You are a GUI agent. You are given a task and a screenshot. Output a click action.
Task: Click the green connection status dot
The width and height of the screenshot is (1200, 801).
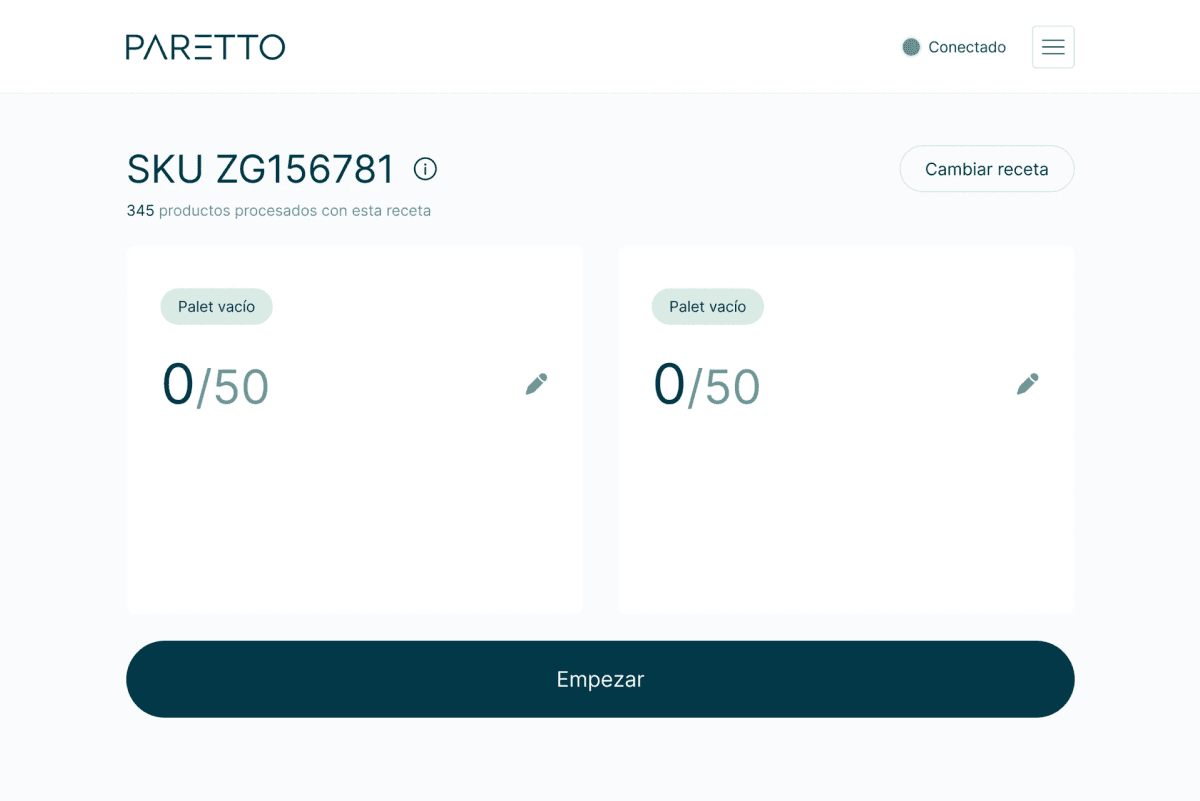pos(911,47)
